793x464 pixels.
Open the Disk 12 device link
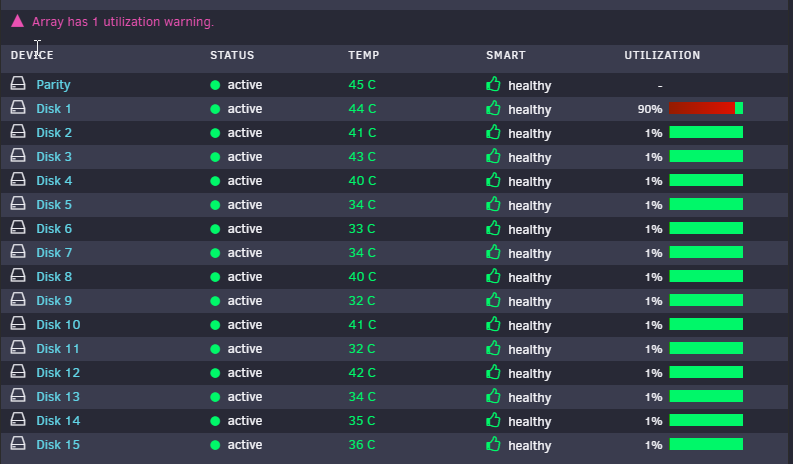point(58,373)
